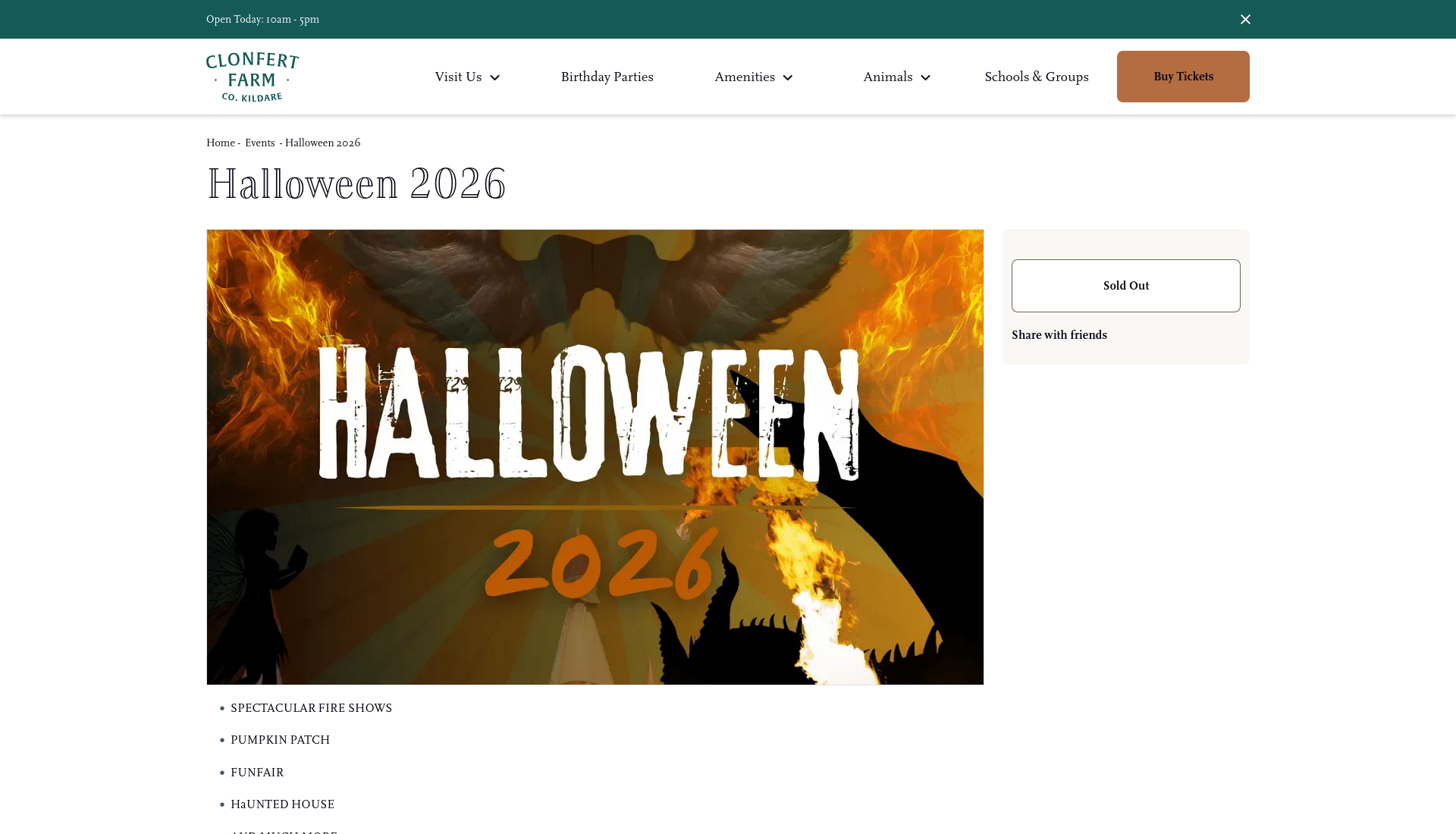Click the PUMPKIN PATCH list item
1456x834 pixels.
point(280,740)
